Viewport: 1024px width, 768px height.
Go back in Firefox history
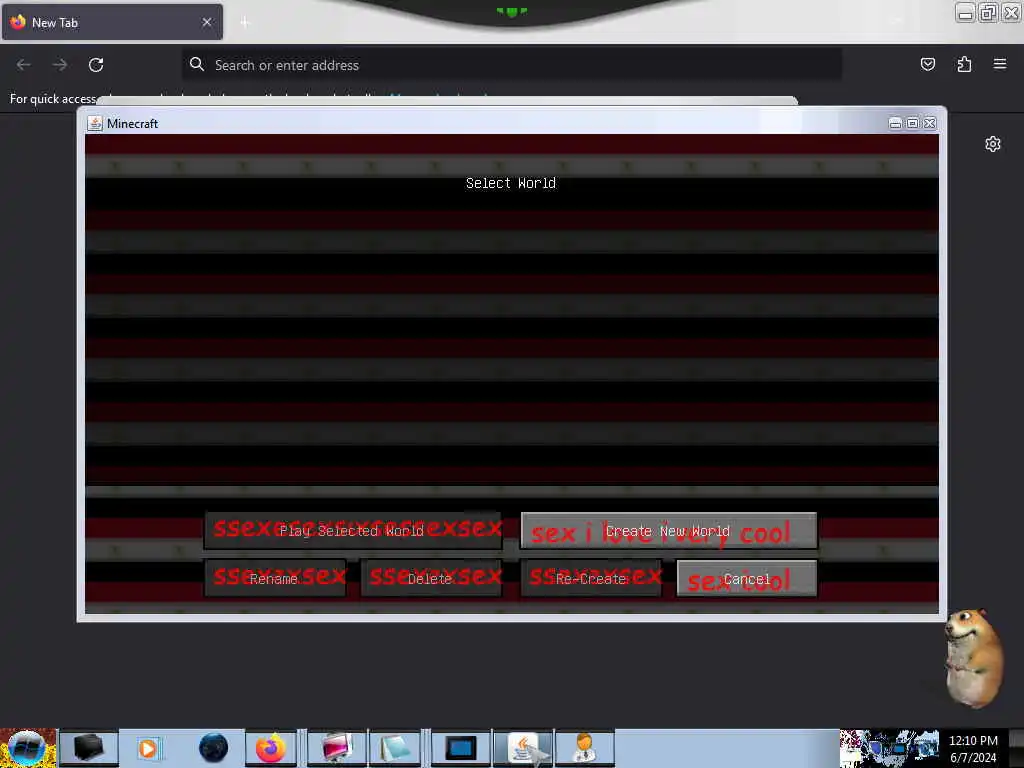(24, 65)
